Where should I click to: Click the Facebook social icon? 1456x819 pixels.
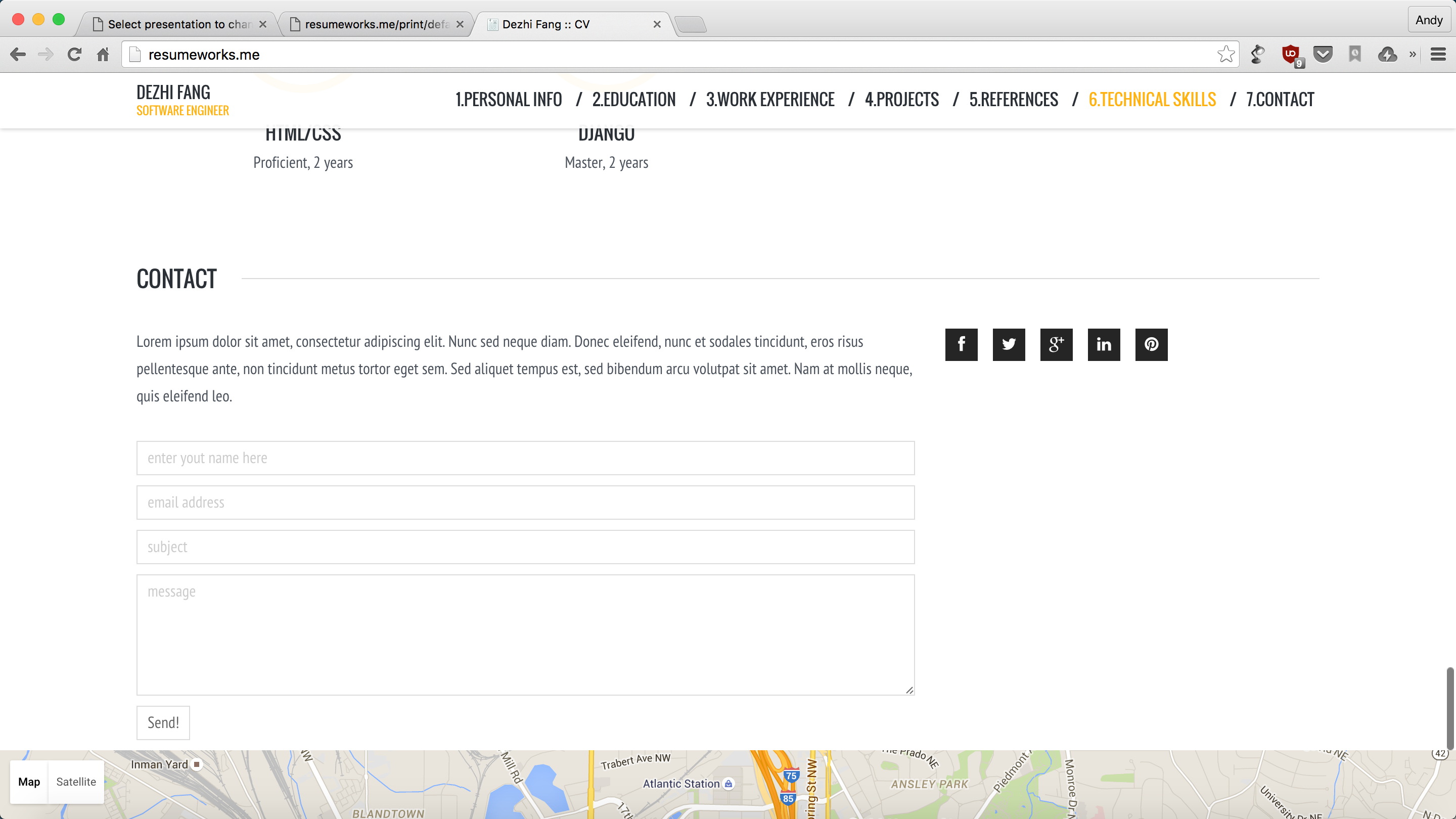961,344
